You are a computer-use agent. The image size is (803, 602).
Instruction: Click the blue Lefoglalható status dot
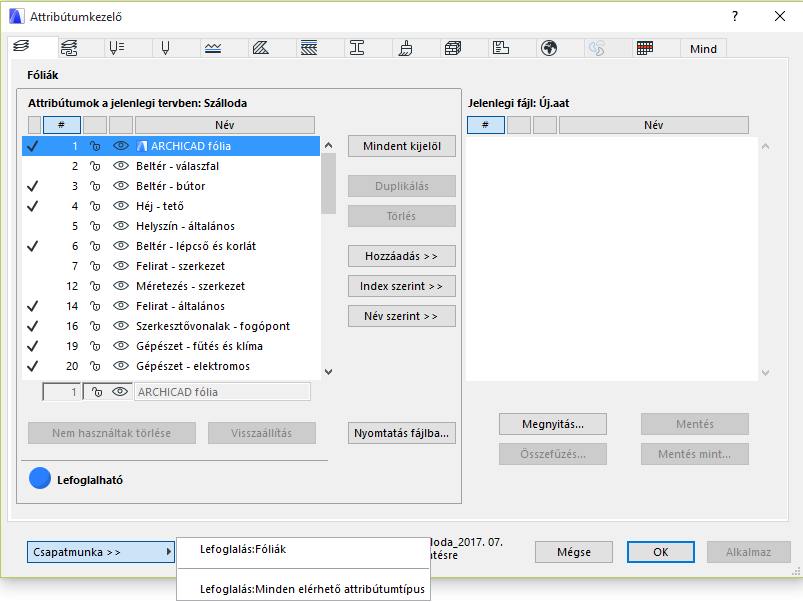[40, 479]
